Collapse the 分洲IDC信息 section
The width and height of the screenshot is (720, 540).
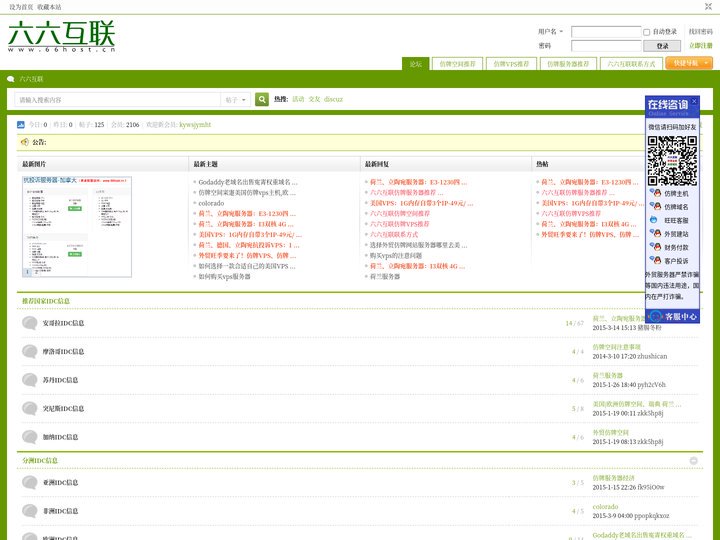click(693, 461)
